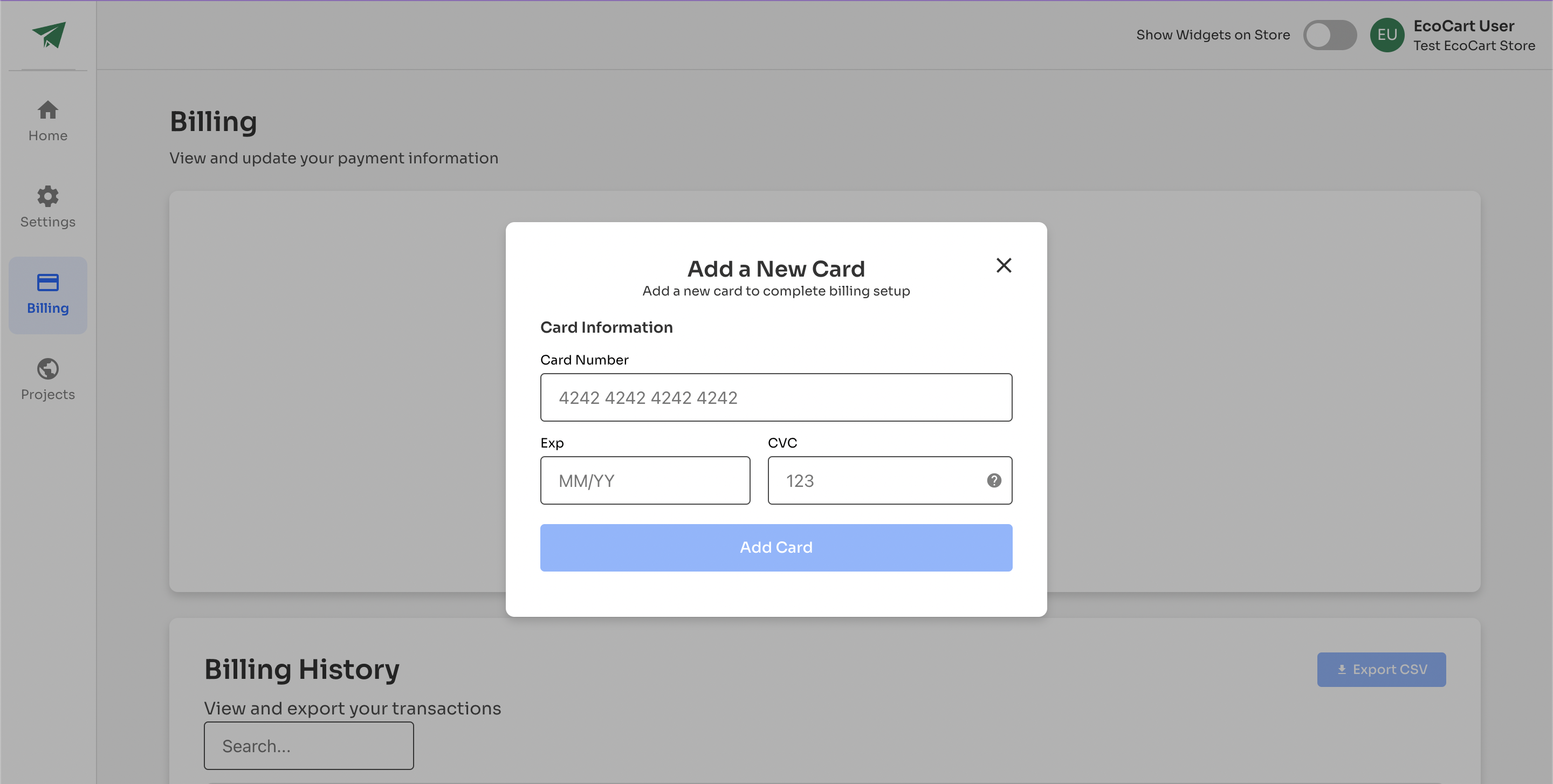The image size is (1553, 784).
Task: Open the Settings sidebar item
Action: [x=47, y=207]
